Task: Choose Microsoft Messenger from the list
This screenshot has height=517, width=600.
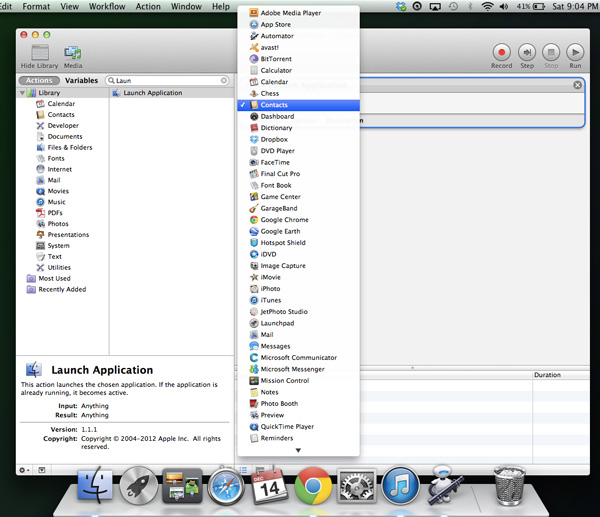Action: click(298, 369)
